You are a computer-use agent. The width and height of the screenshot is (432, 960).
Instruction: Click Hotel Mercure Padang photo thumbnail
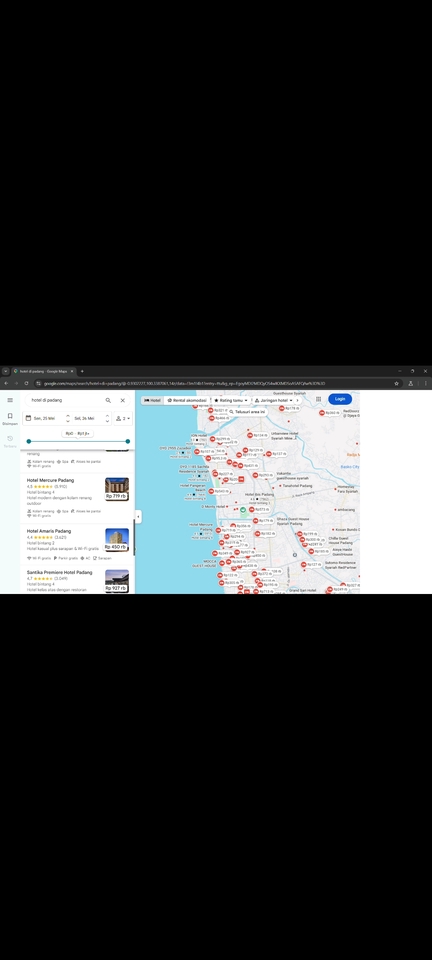point(117,489)
